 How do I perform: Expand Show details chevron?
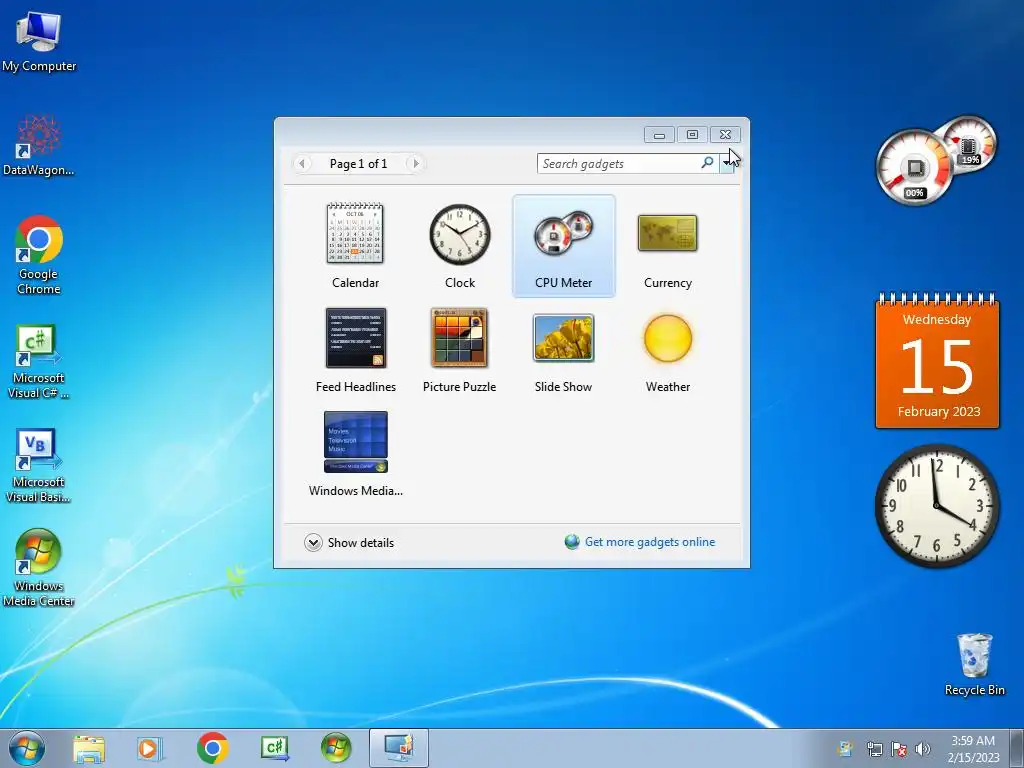[313, 543]
